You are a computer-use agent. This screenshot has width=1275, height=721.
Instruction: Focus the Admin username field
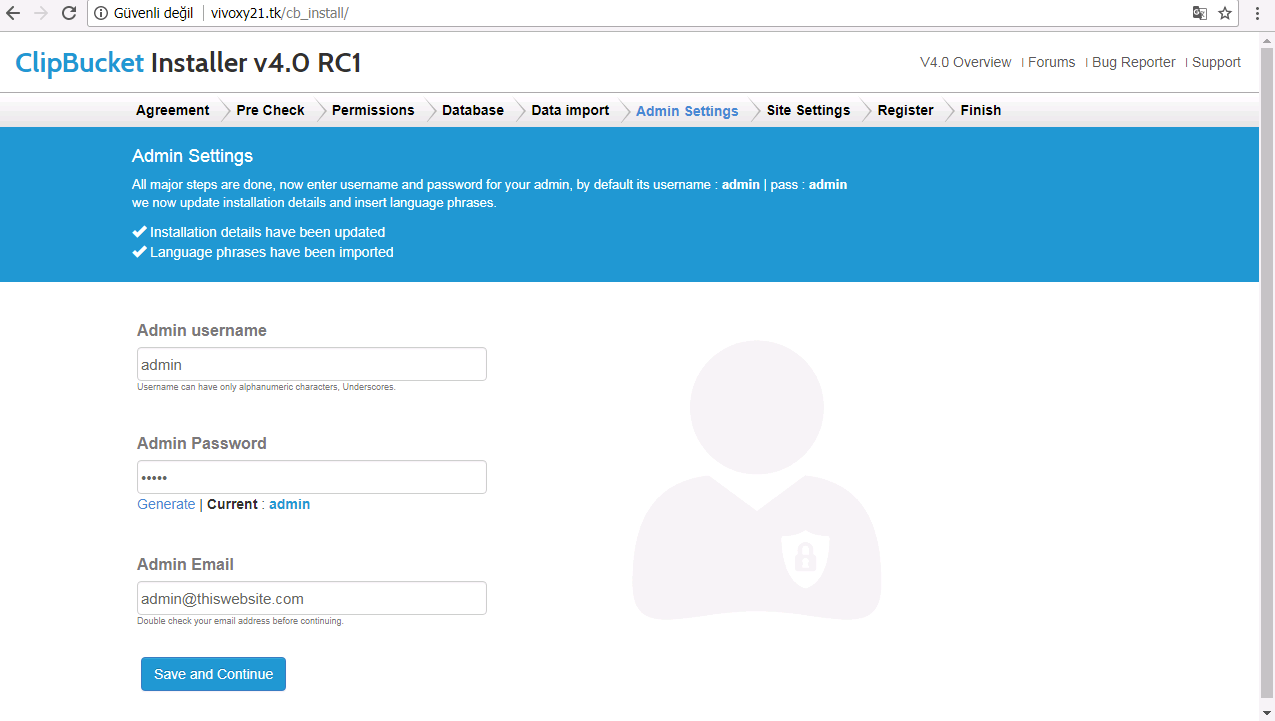(x=312, y=364)
